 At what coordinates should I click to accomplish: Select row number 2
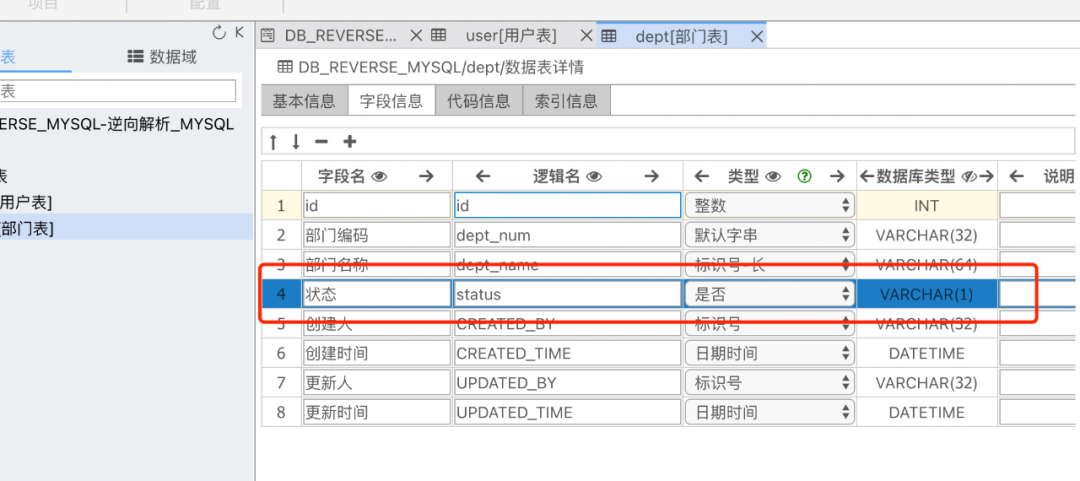281,235
